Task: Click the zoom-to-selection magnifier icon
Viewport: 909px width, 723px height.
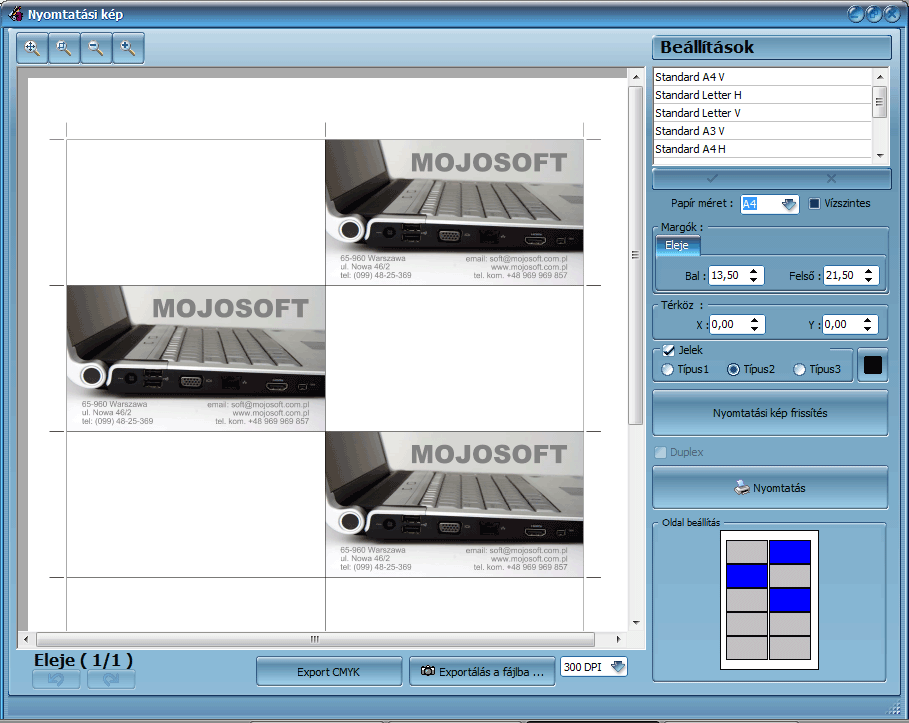Action: 64,48
